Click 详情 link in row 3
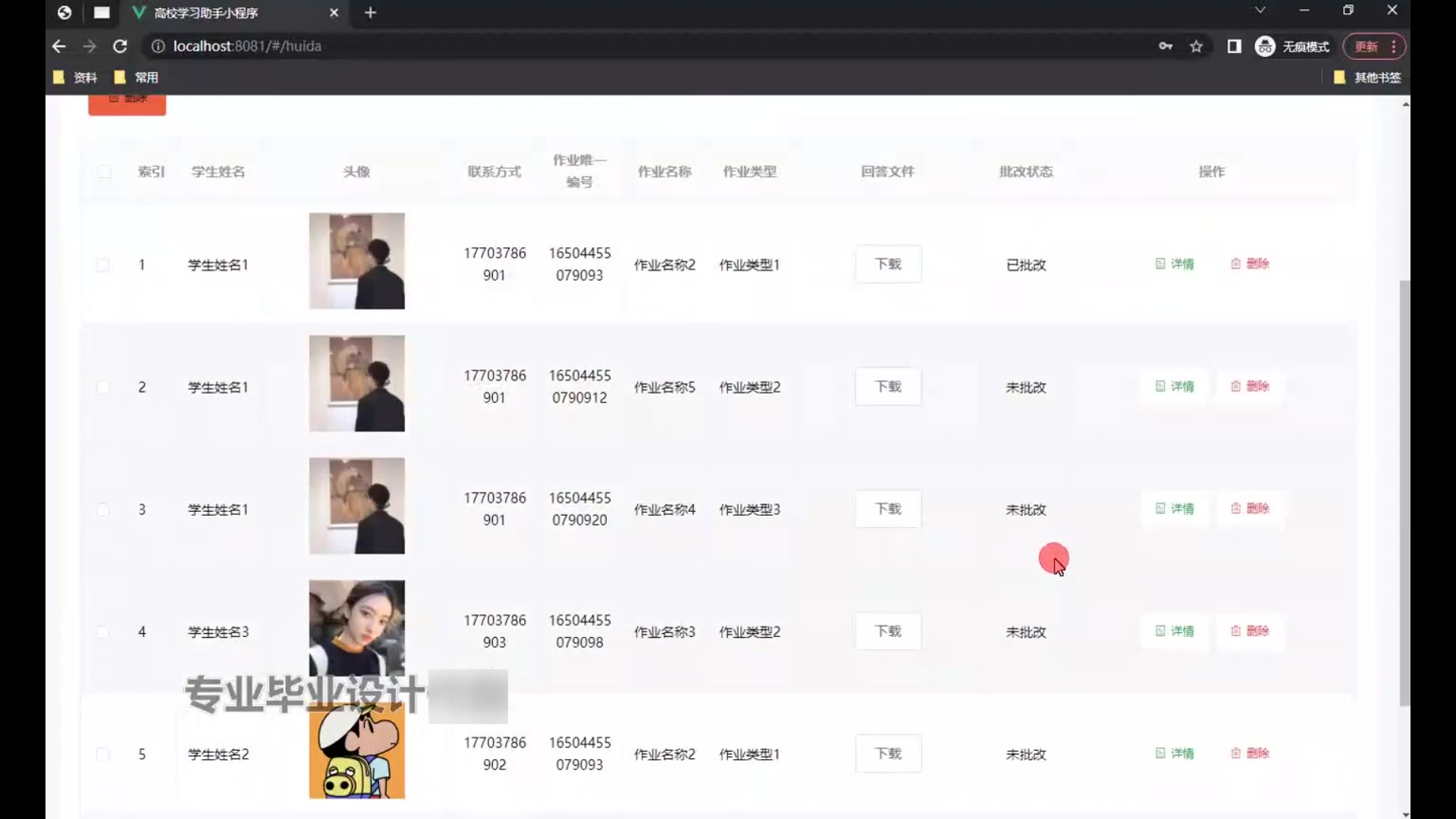Screen dimensions: 1456x819 coord(1175,509)
